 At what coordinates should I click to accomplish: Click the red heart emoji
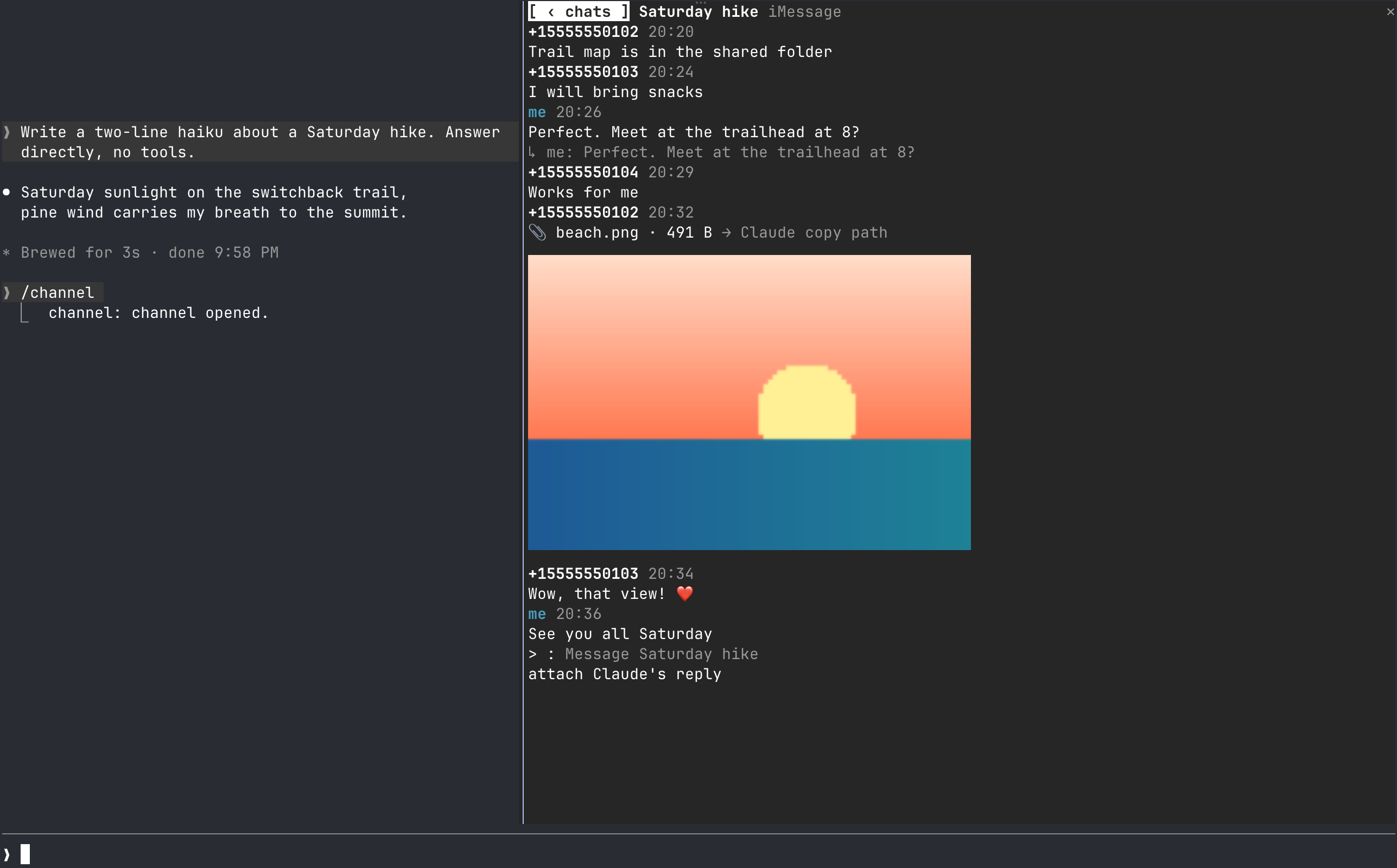coord(684,593)
